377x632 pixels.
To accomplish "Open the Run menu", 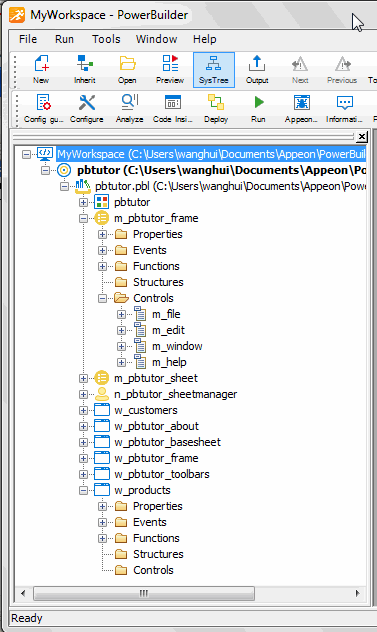I will click(x=65, y=39).
